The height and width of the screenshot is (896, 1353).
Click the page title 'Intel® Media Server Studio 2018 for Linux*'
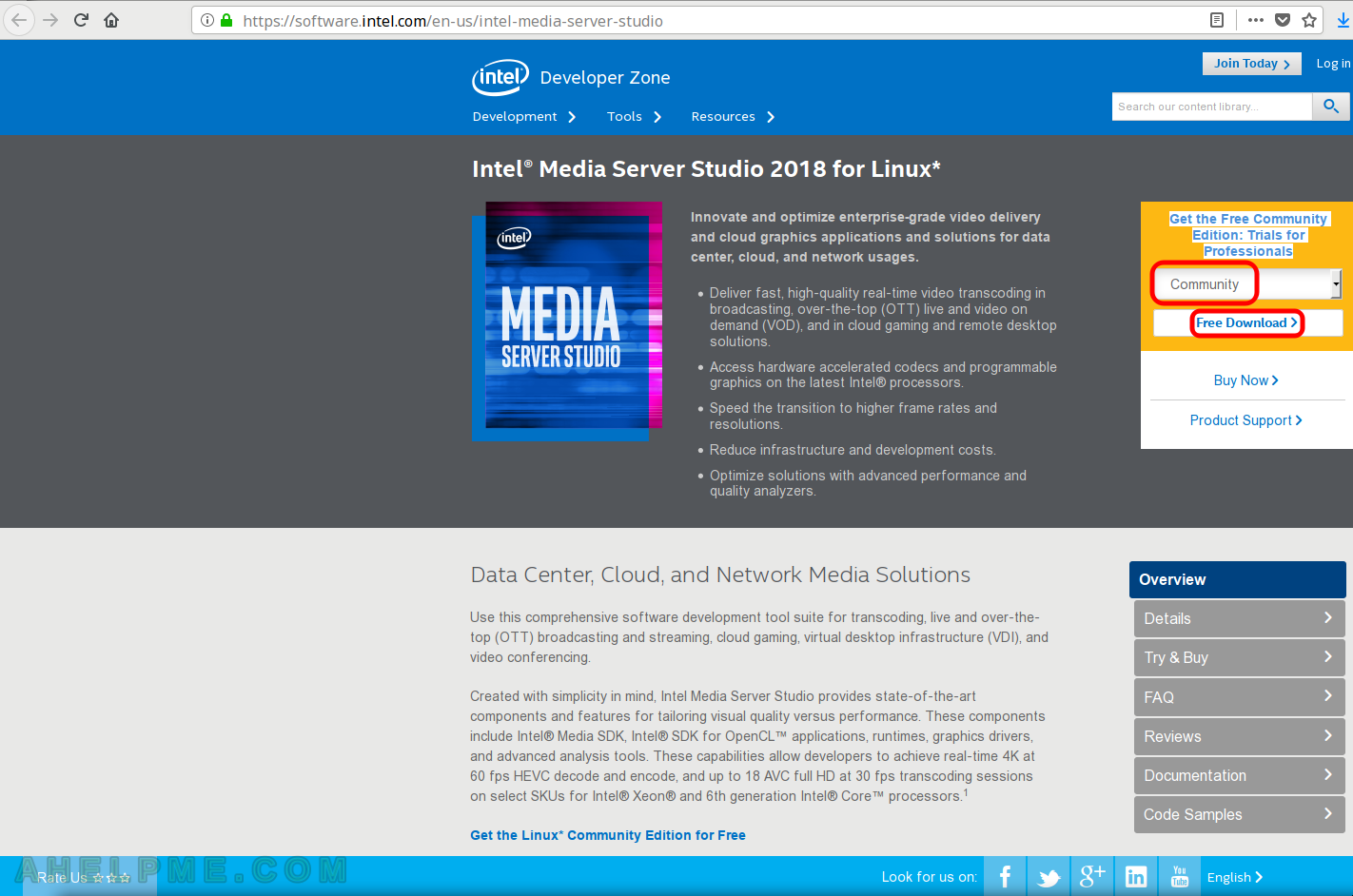[706, 168]
